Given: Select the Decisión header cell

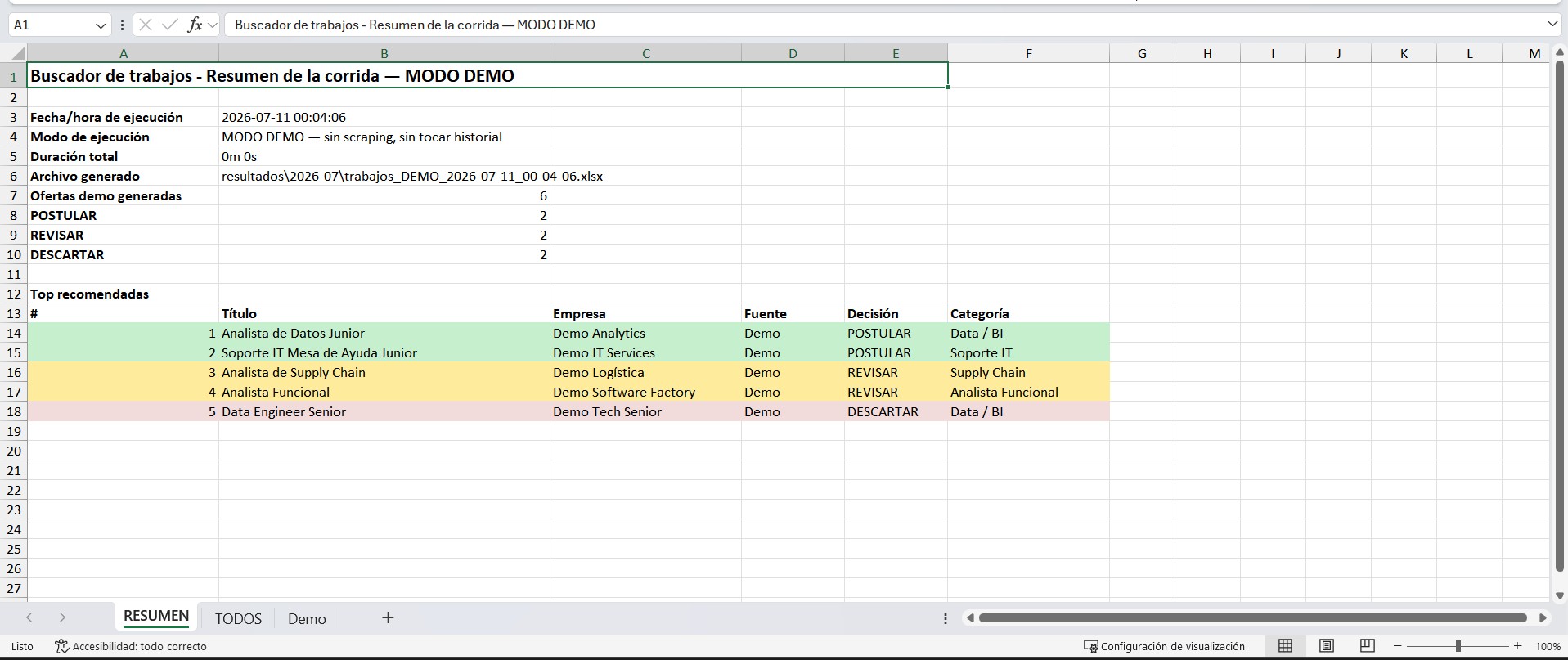Looking at the screenshot, I should click(896, 313).
